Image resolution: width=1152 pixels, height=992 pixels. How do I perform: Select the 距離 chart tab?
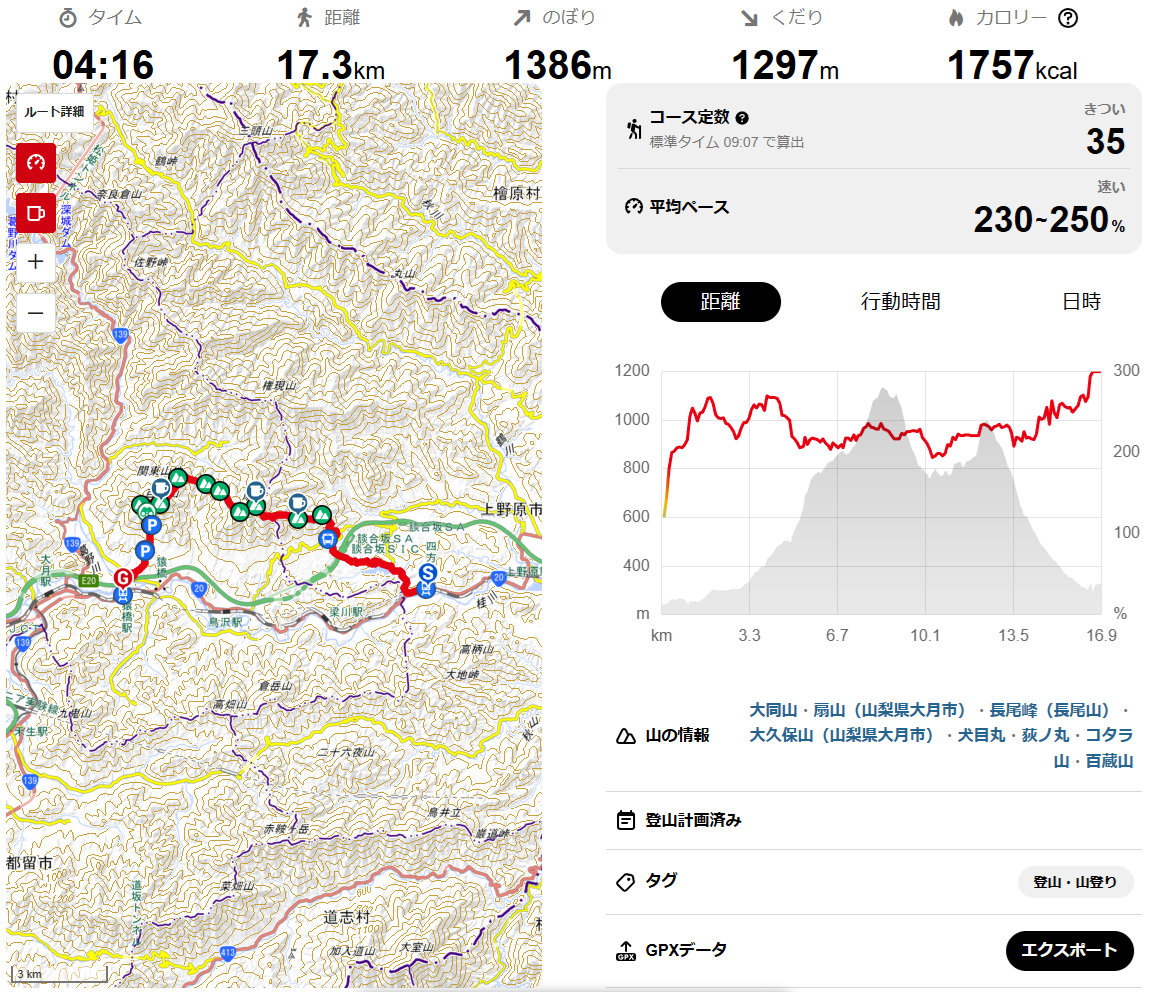click(721, 302)
